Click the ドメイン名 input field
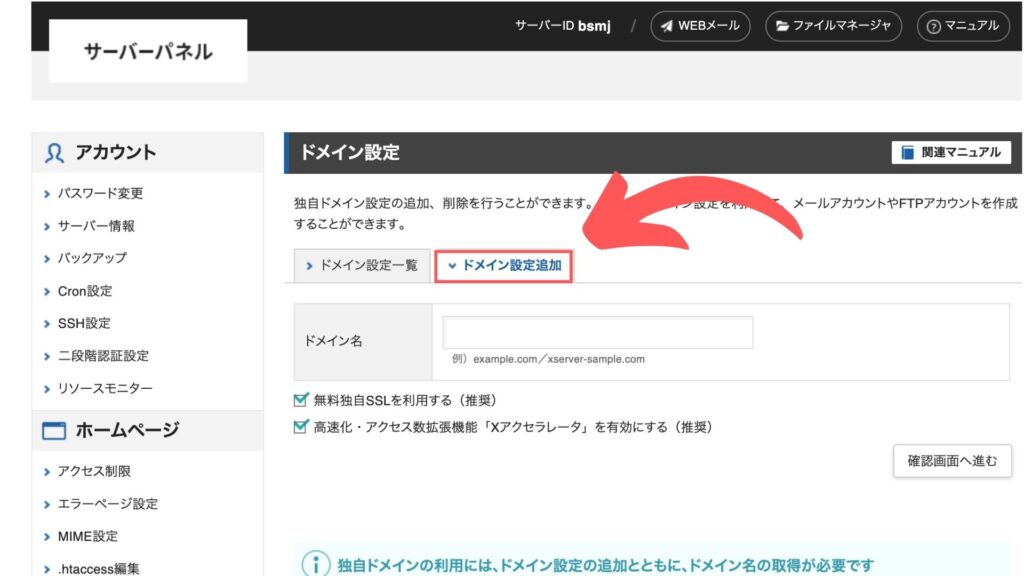The width and height of the screenshot is (1024, 576). pyautogui.click(x=598, y=333)
